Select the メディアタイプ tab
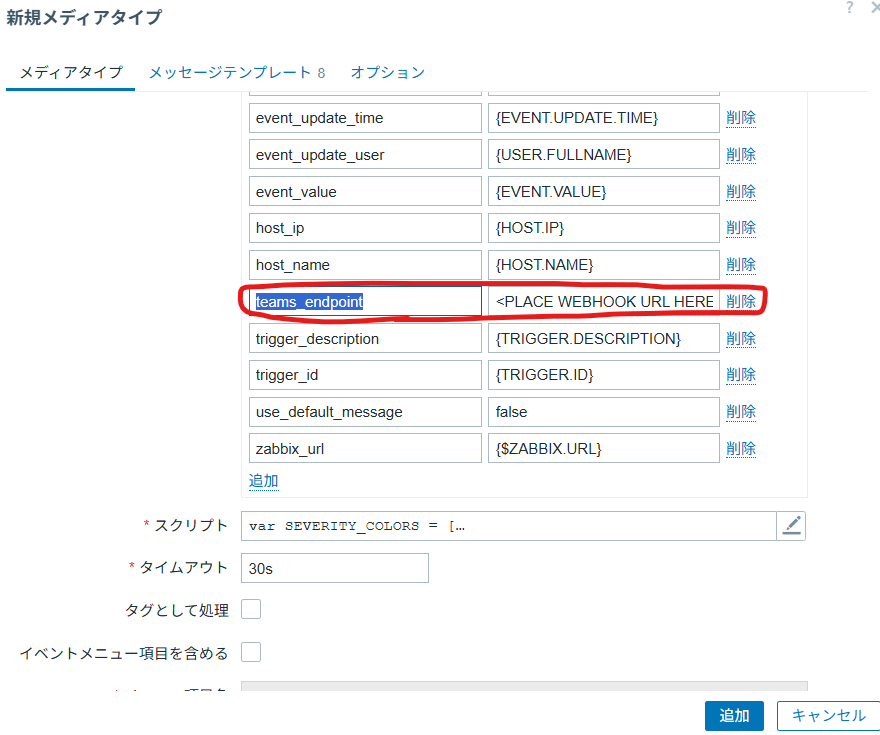The width and height of the screenshot is (880, 735). [x=71, y=72]
